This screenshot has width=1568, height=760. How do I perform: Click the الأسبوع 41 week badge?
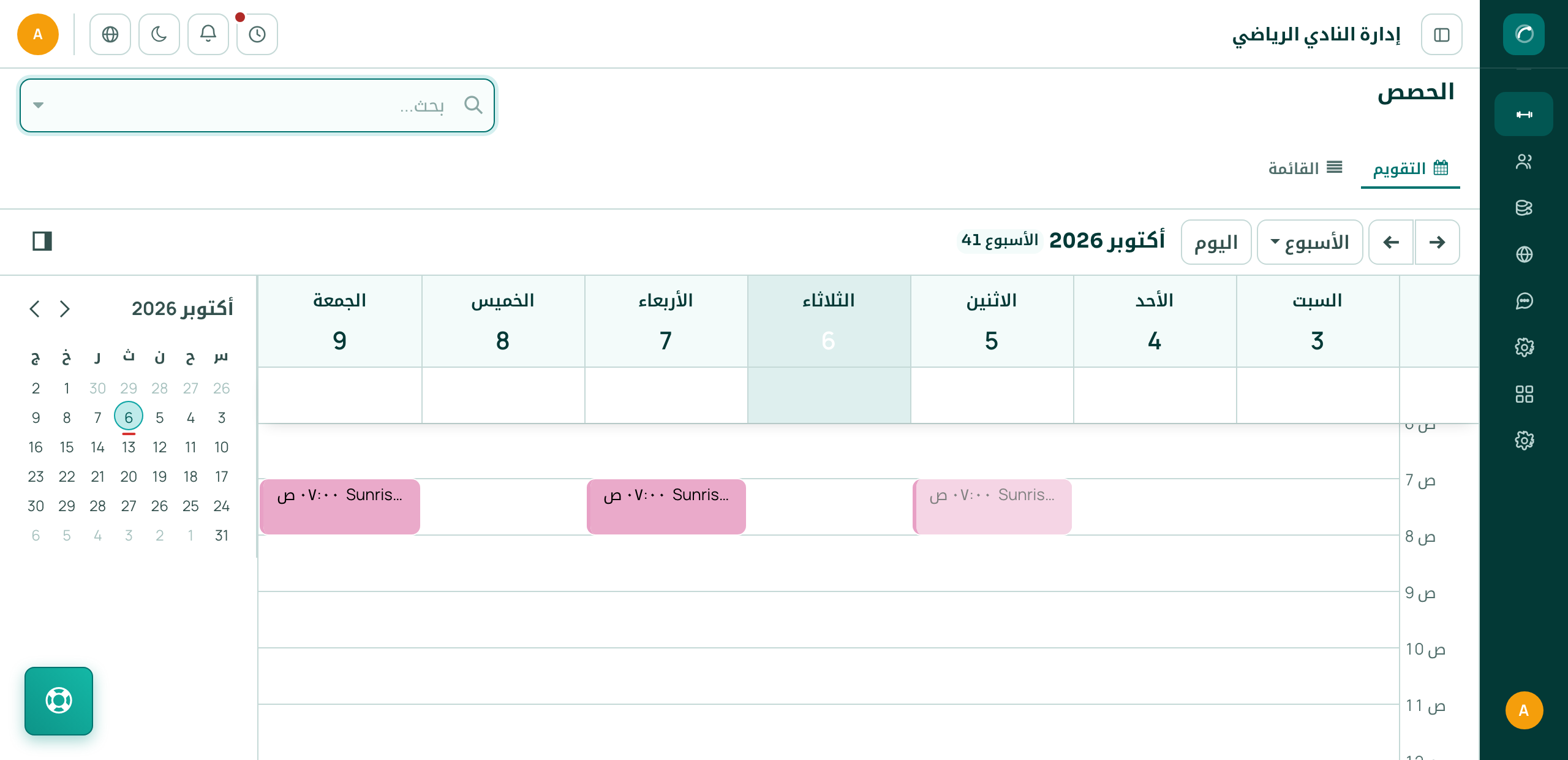point(1000,240)
